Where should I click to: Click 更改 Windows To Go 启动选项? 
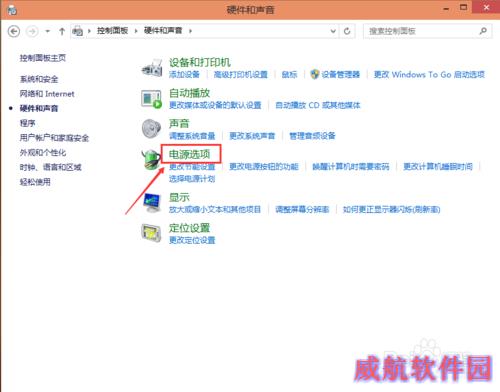point(429,74)
